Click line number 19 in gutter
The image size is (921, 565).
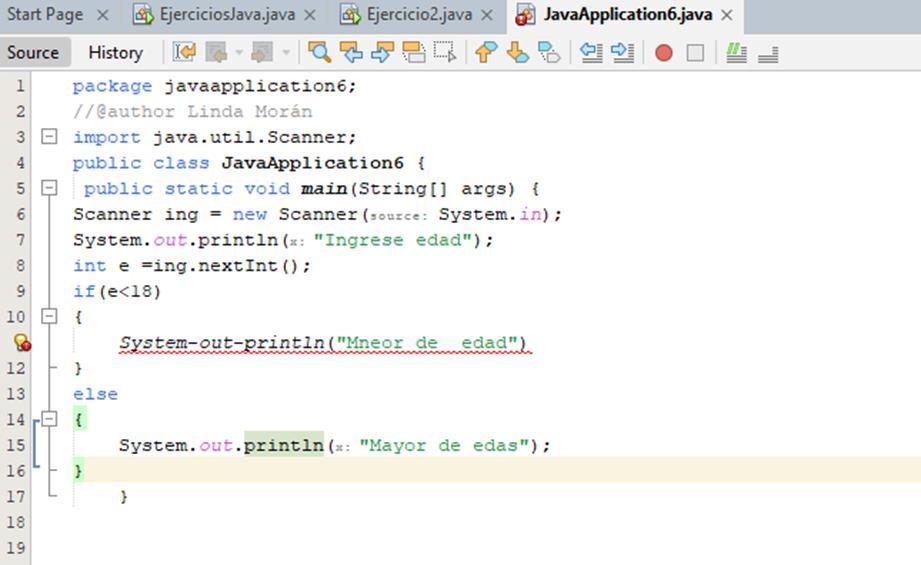tap(16, 548)
